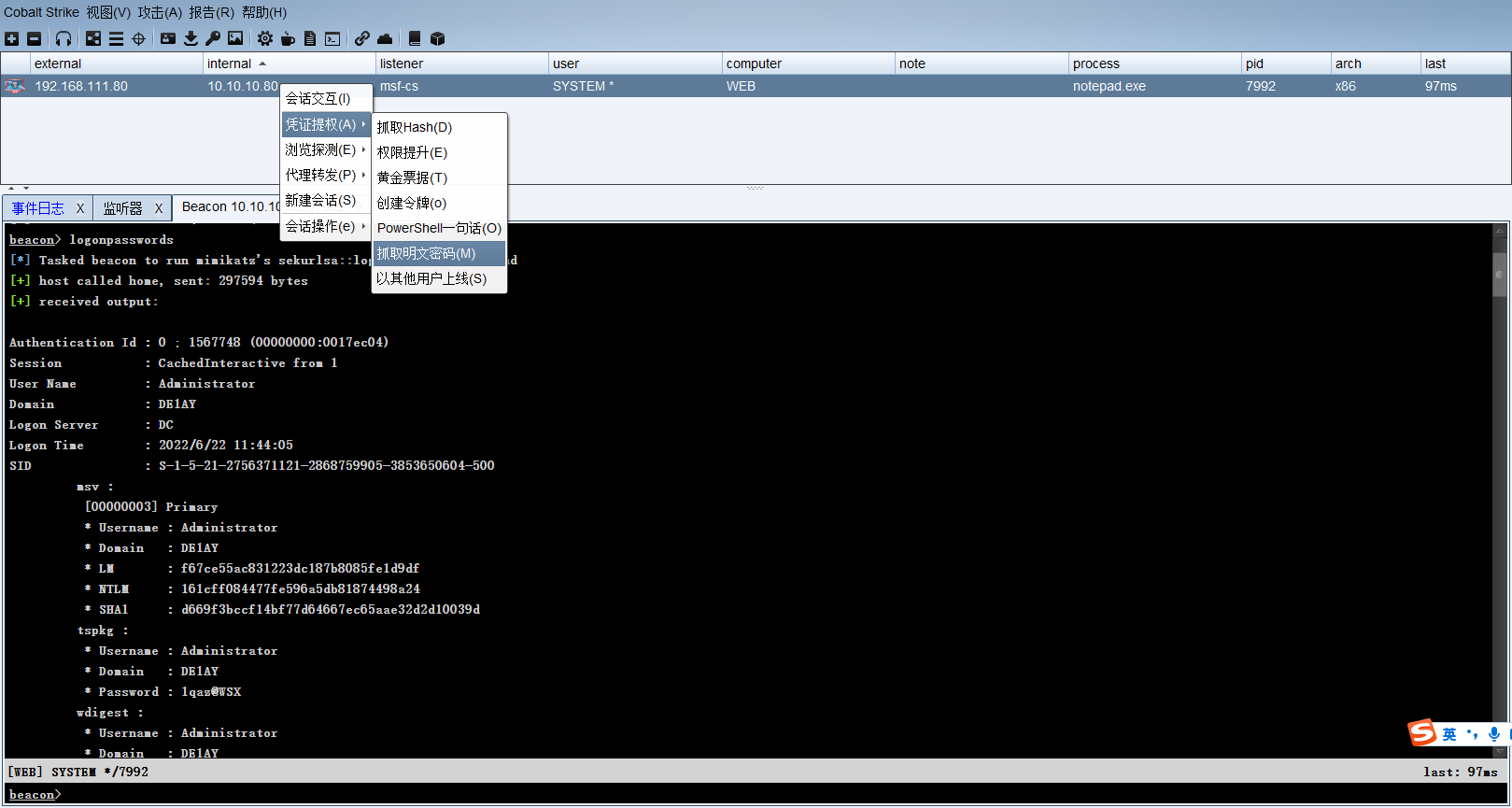Sort sessions by the pid column header
Screen dimensions: 1512x808
(x=1286, y=64)
